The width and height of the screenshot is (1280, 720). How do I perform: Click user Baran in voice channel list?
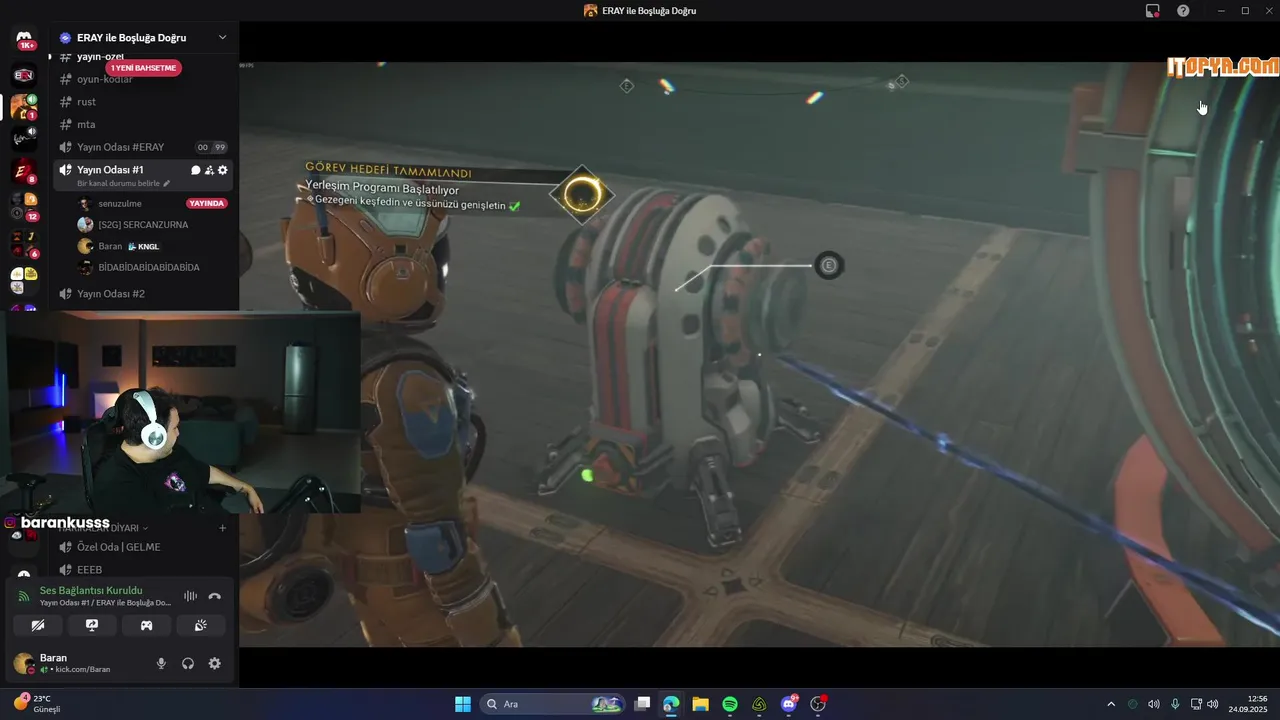[110, 246]
